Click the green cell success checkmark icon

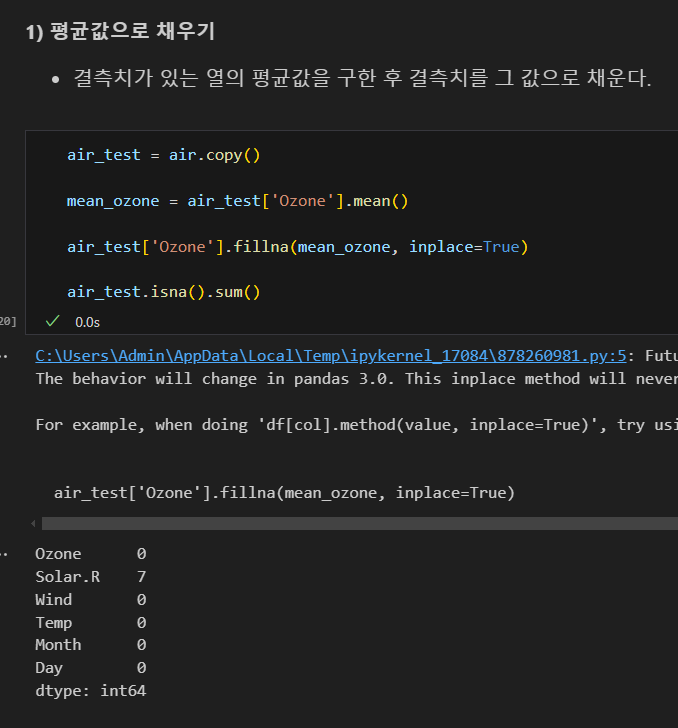click(x=52, y=321)
